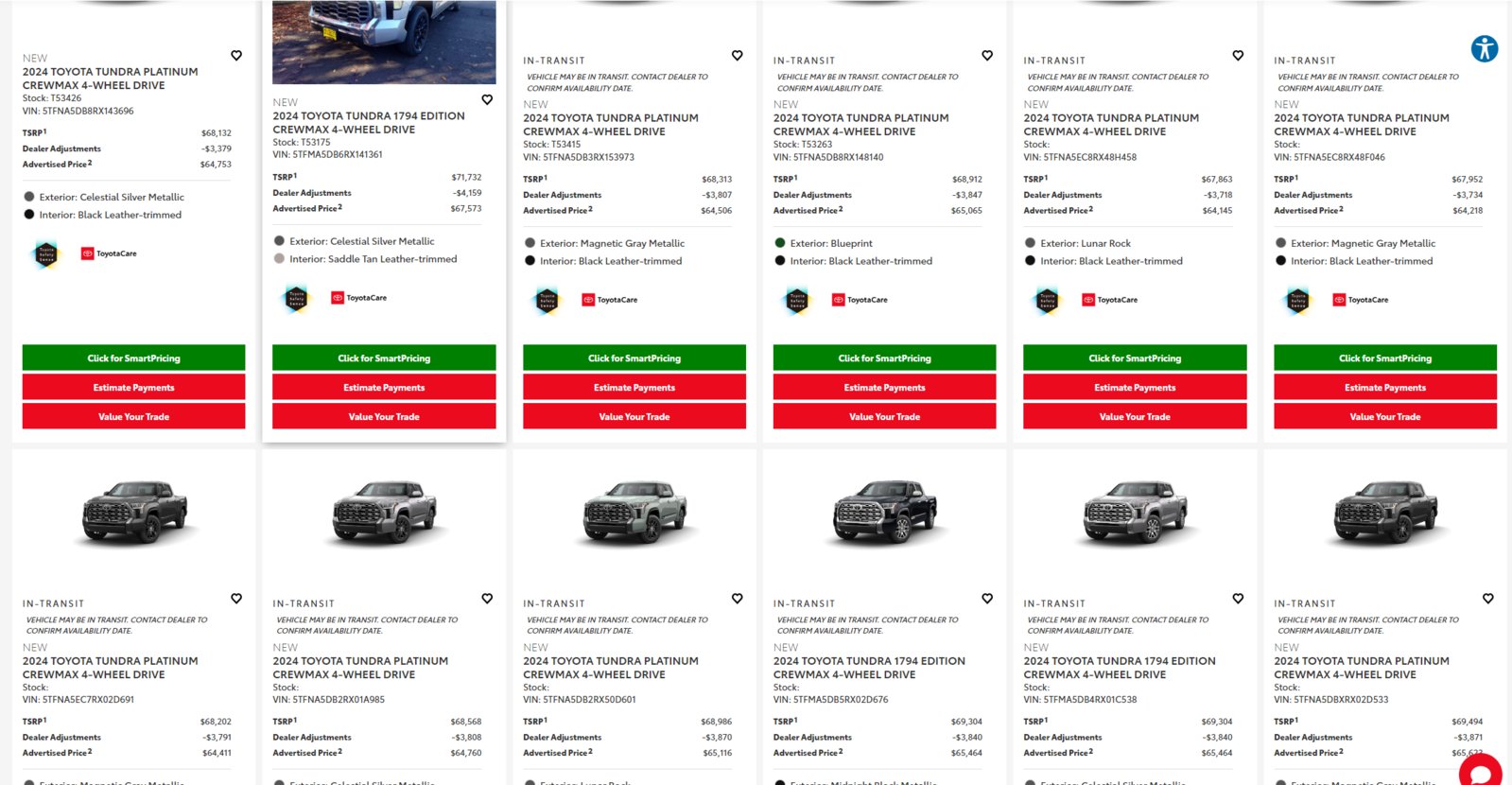Click Toyota Safety Sense badge on T53175 card
This screenshot has width=1512, height=785.
pyautogui.click(x=296, y=298)
